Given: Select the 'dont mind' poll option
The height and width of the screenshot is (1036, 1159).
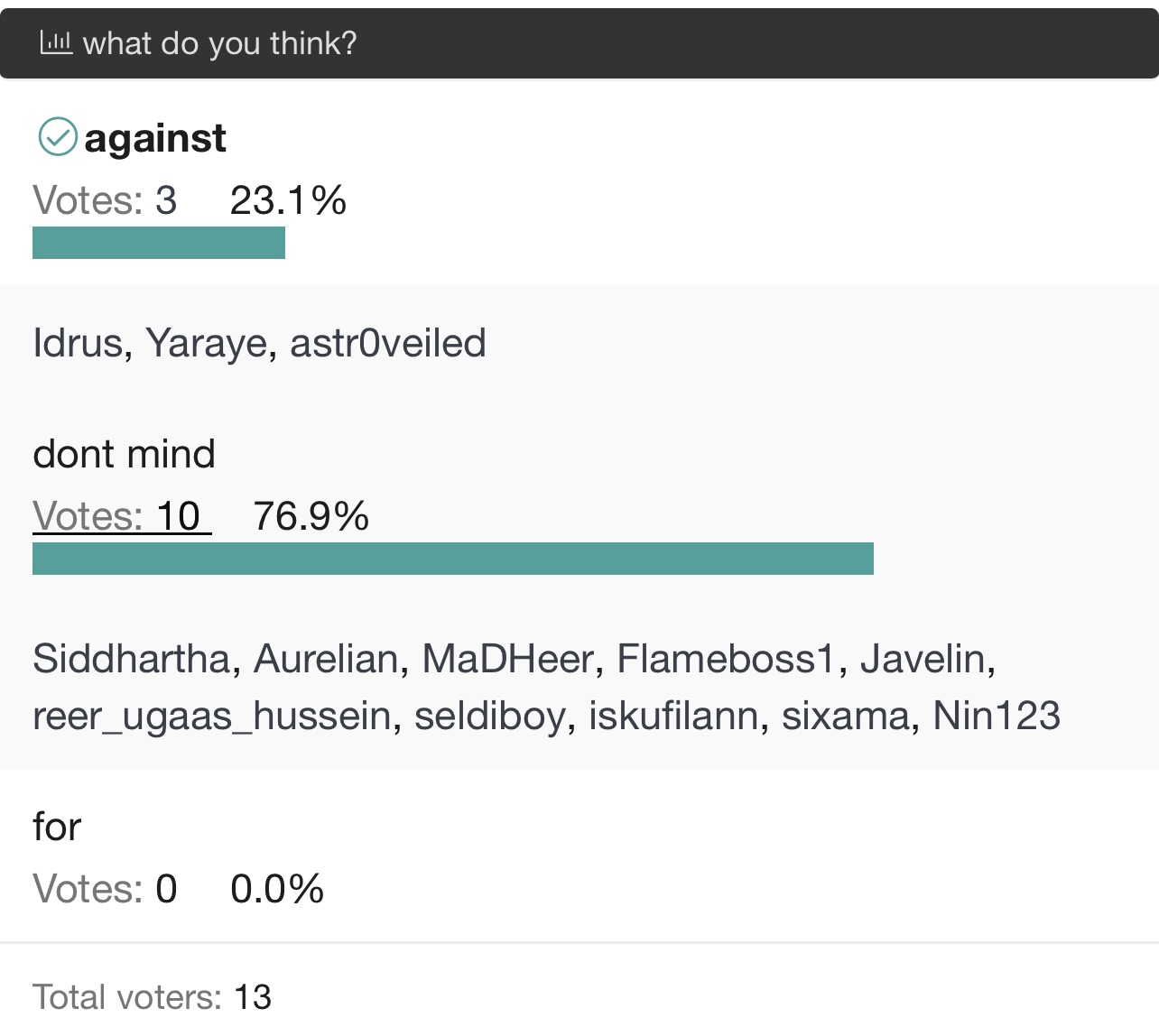Looking at the screenshot, I should [x=125, y=454].
